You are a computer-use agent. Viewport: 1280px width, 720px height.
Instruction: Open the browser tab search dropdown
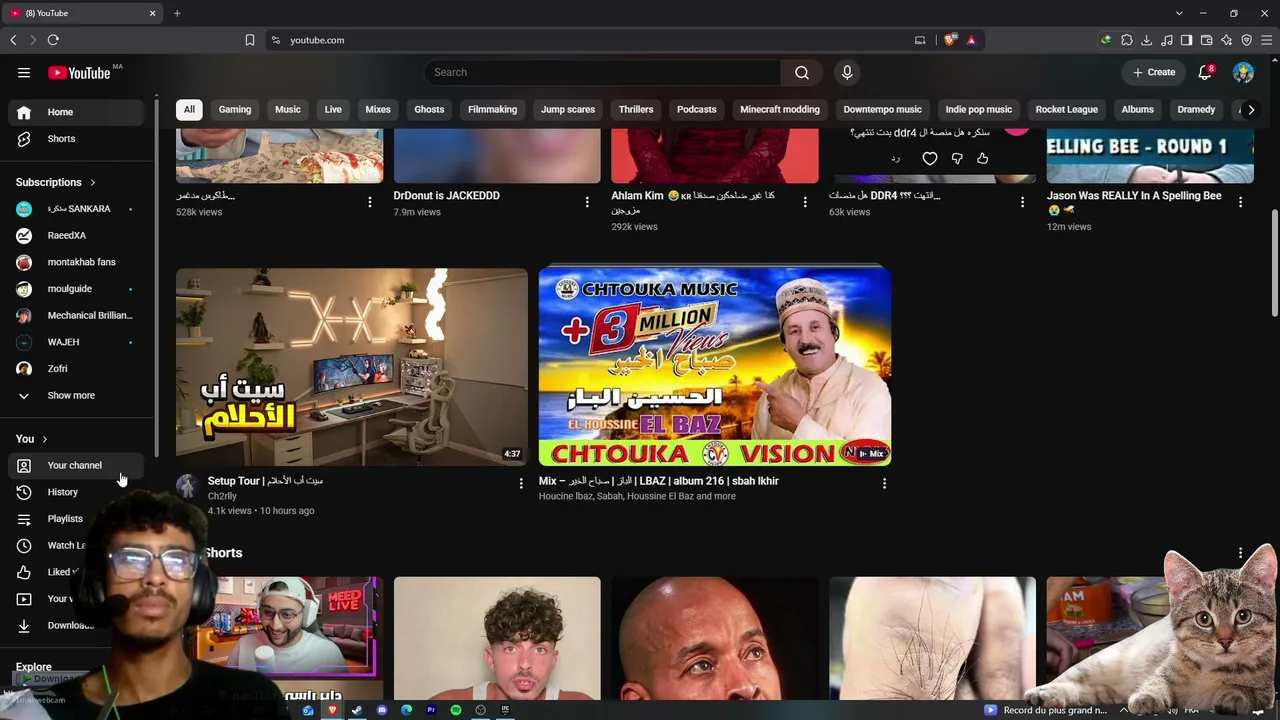[1179, 13]
